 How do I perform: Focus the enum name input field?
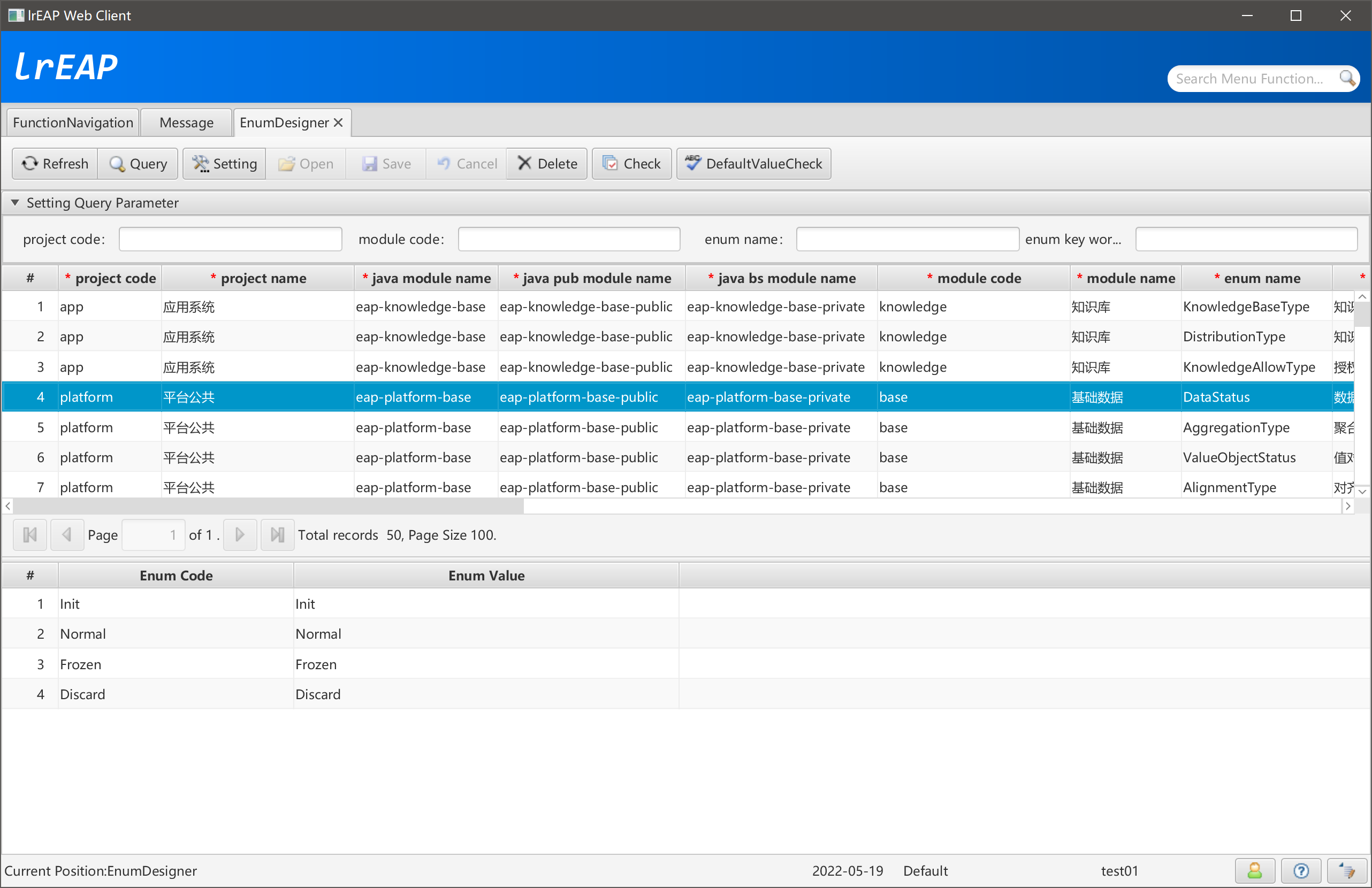click(908, 239)
